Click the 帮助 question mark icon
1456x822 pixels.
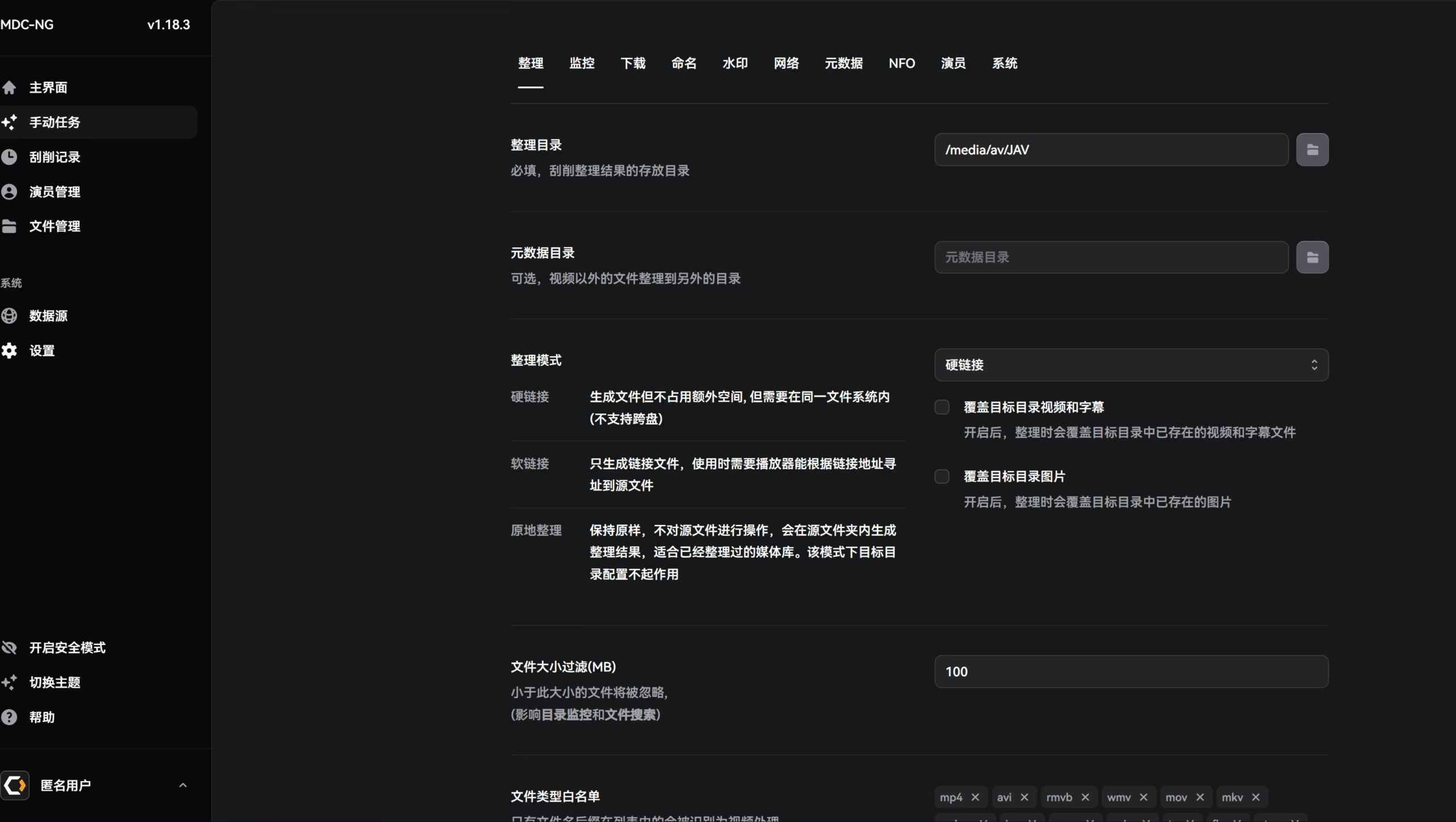point(10,717)
